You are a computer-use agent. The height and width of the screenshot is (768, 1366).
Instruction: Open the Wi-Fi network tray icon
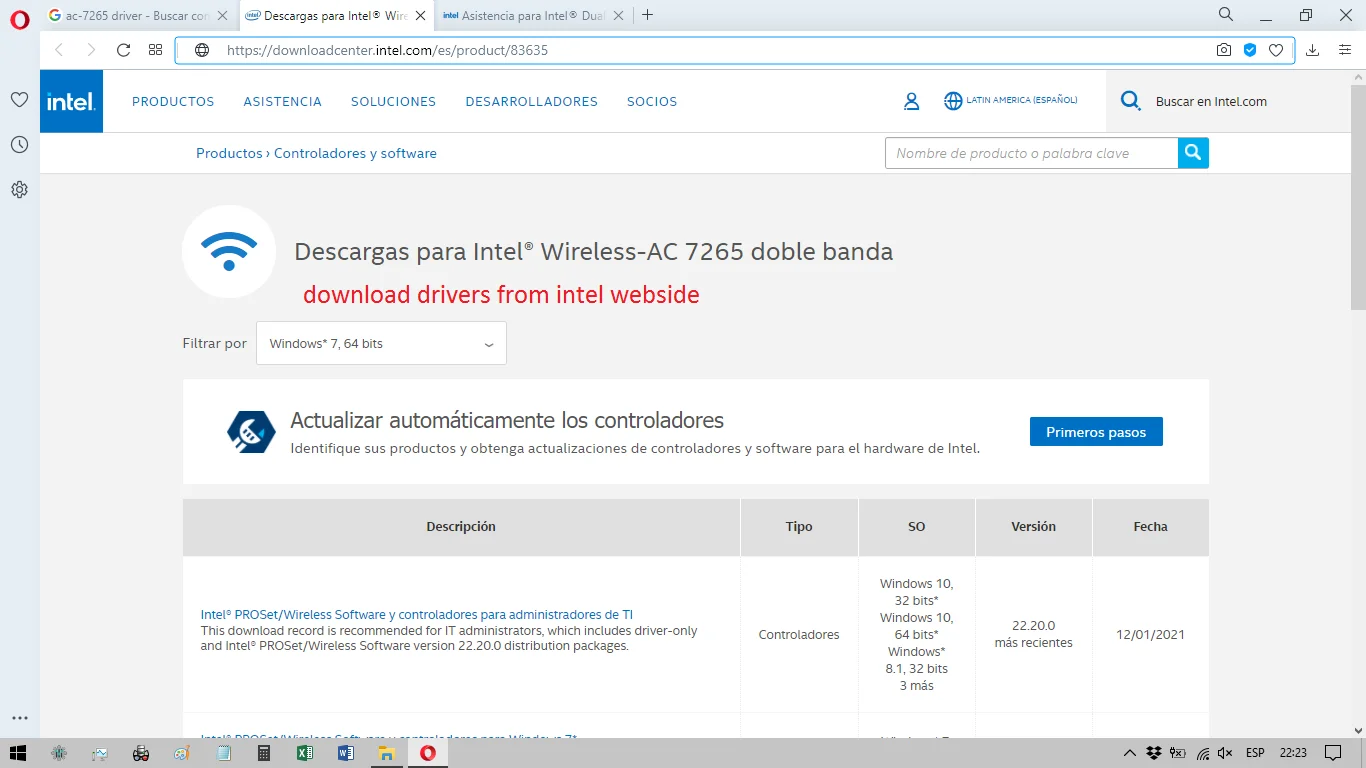1203,753
